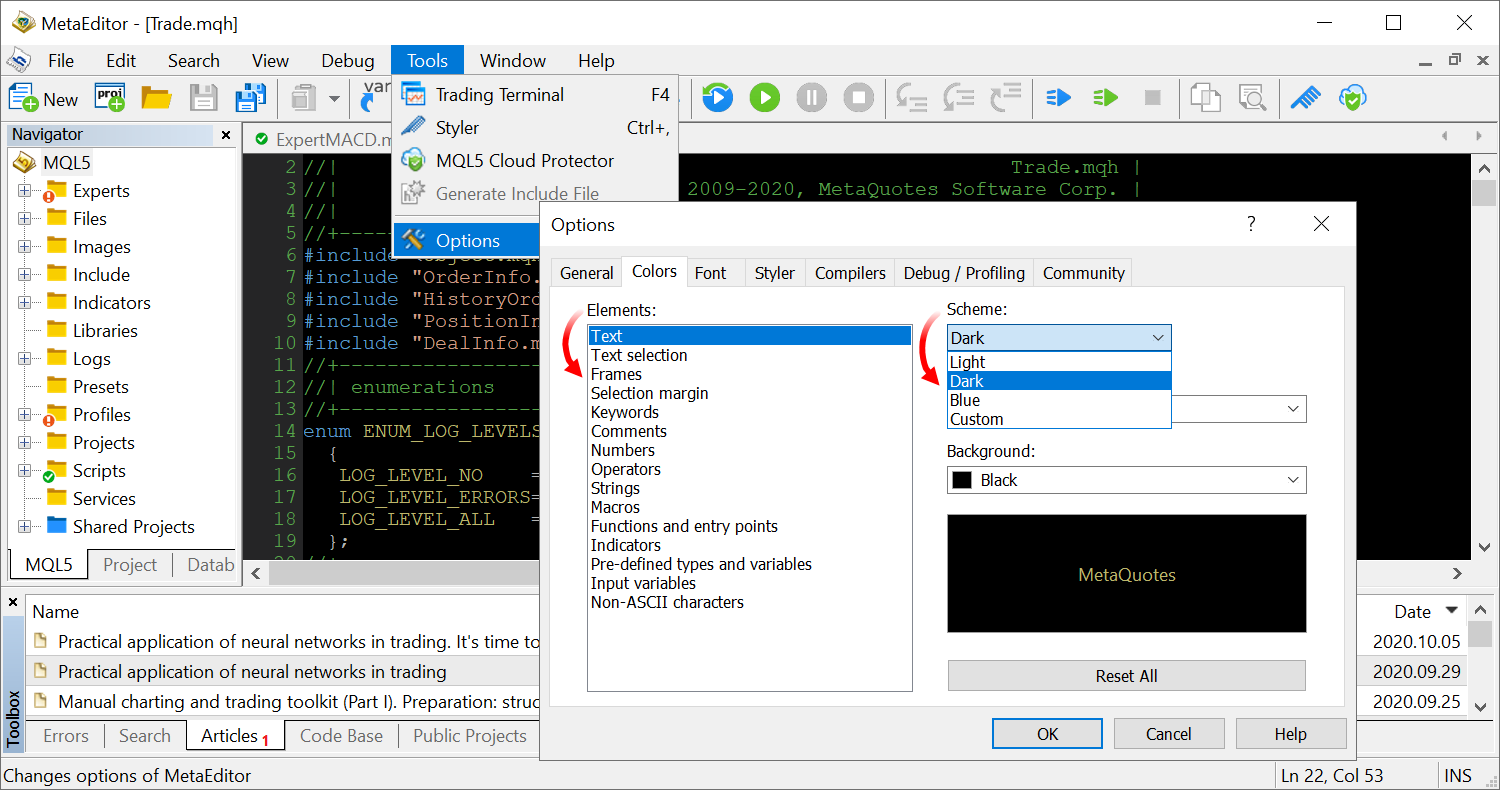Open the Background color dropdown showing Black
Image resolution: width=1500 pixels, height=790 pixels.
coord(1126,480)
